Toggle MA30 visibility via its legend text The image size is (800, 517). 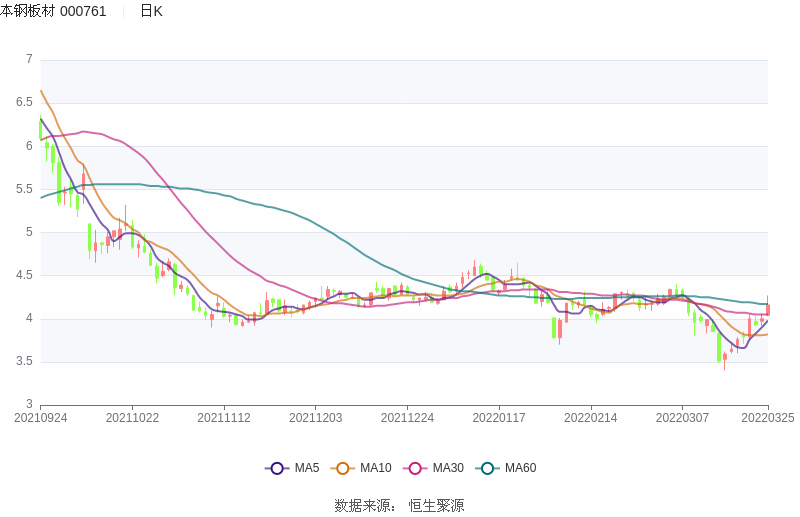tap(448, 468)
